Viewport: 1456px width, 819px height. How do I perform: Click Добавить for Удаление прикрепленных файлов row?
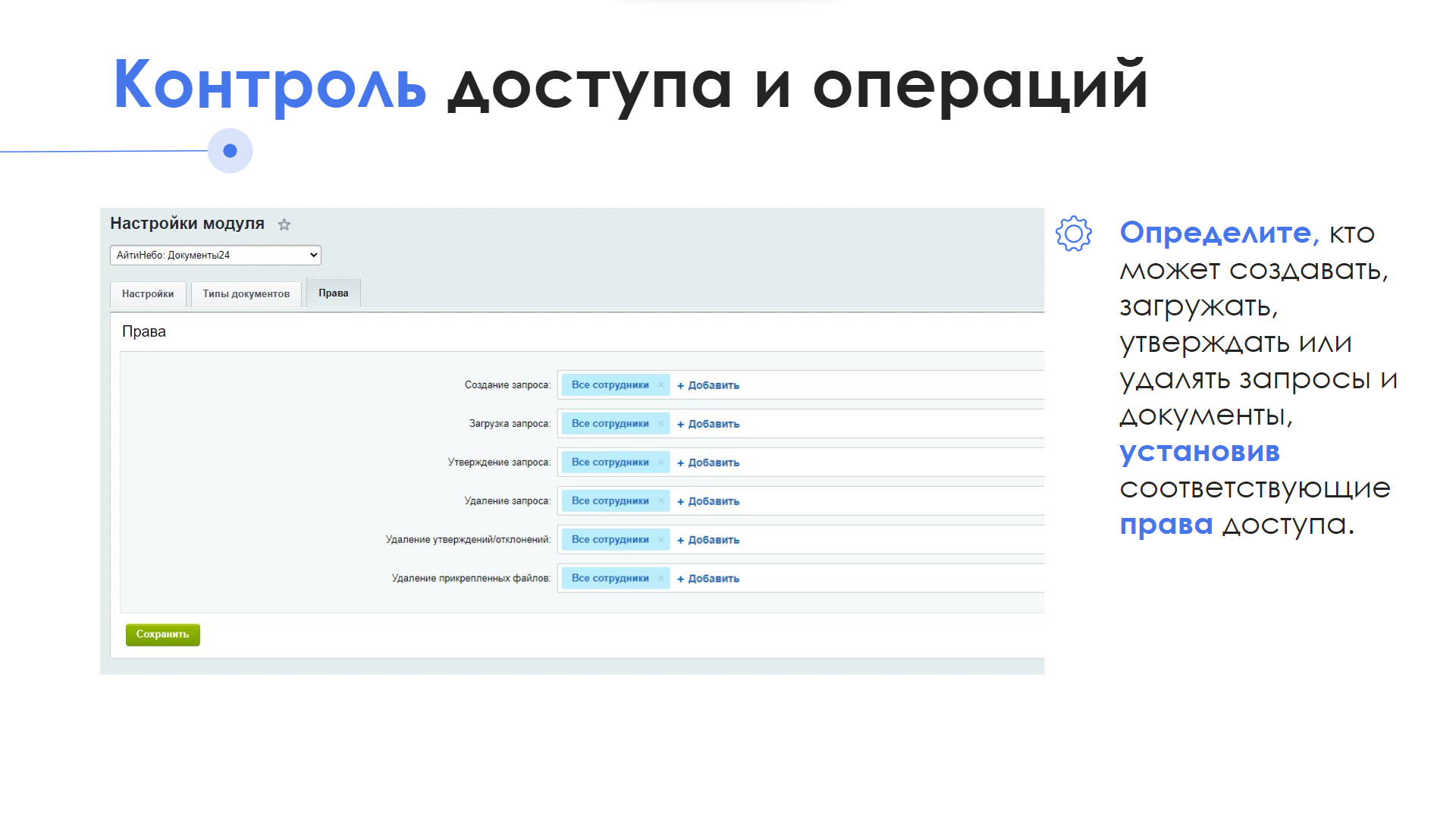[708, 579]
